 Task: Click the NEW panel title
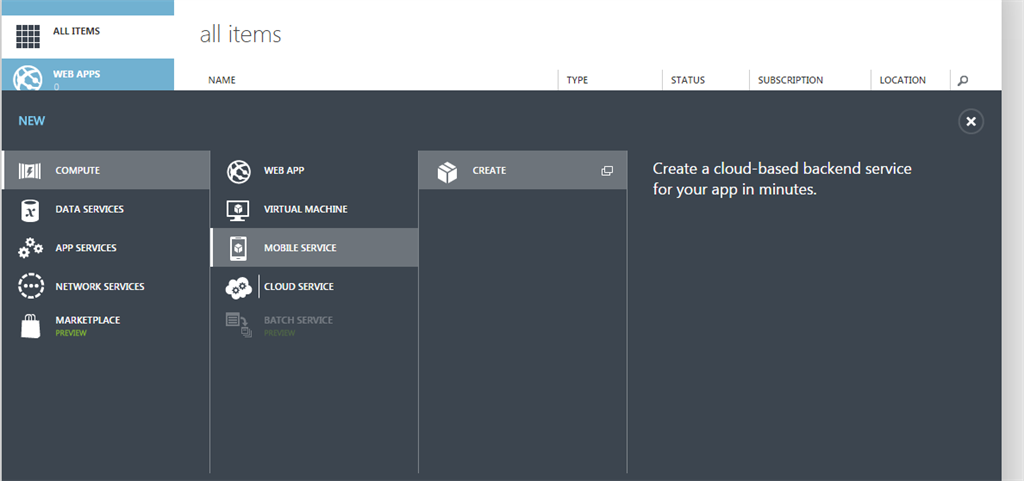pos(32,121)
